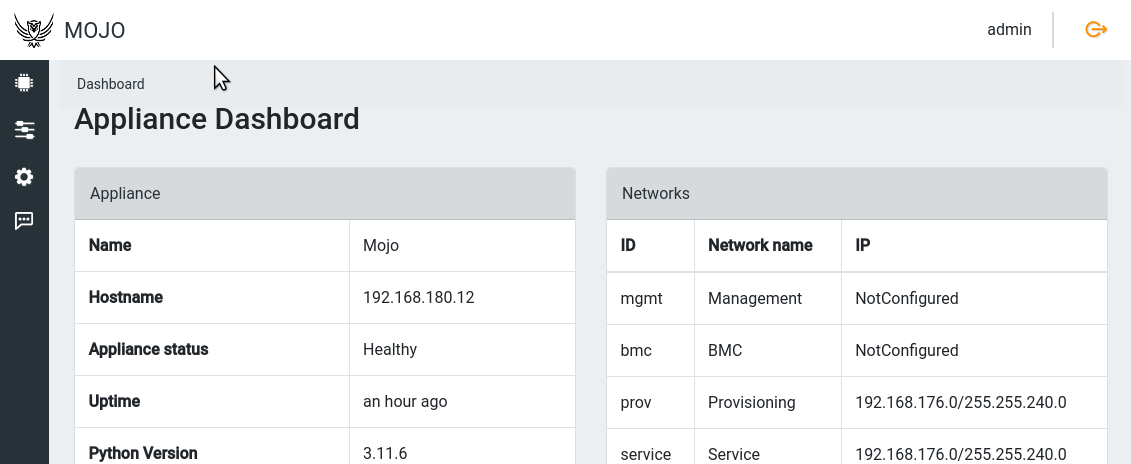
Task: Select the bmc network row
Action: coord(856,350)
